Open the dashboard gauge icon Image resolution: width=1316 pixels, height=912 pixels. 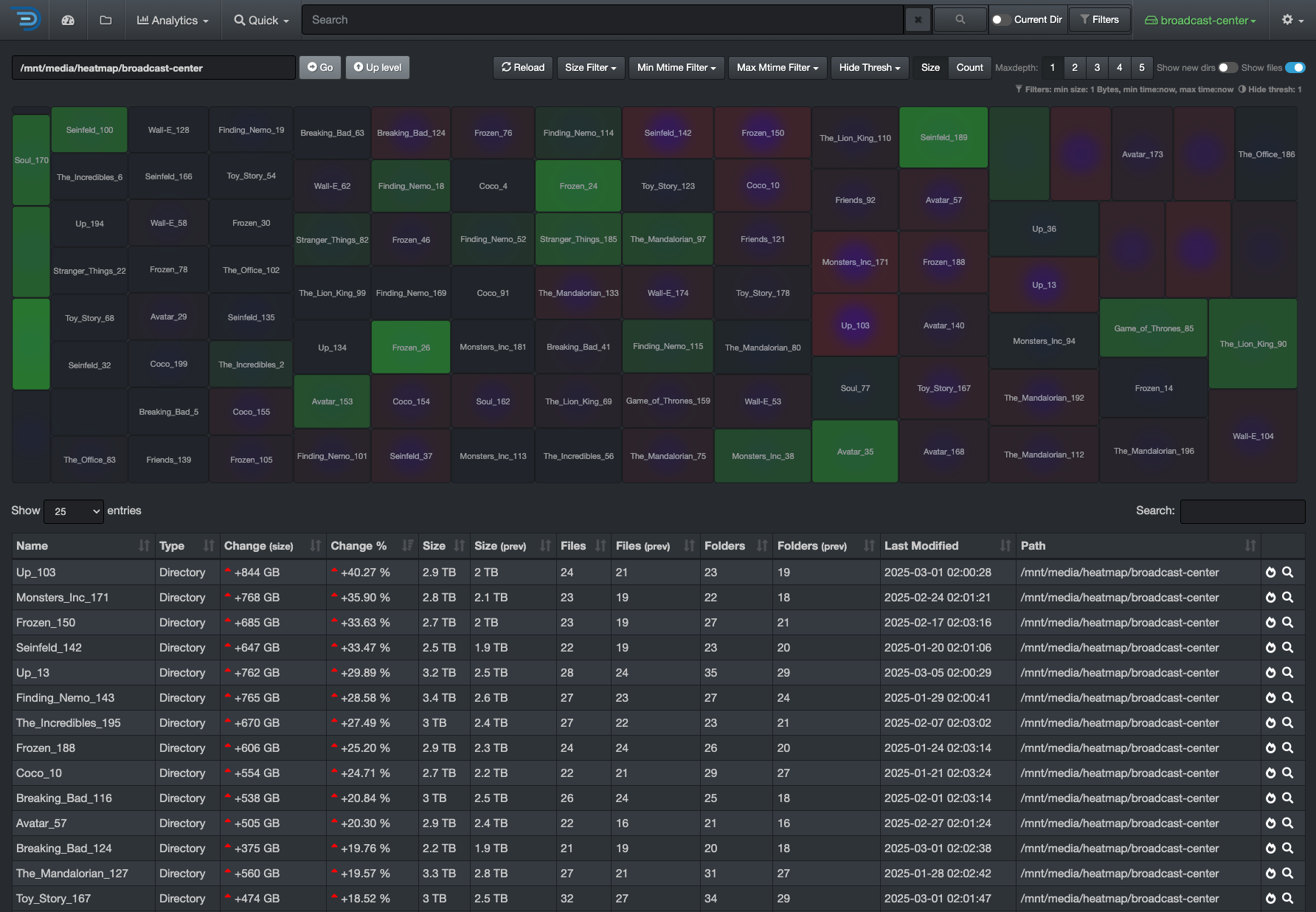68,20
